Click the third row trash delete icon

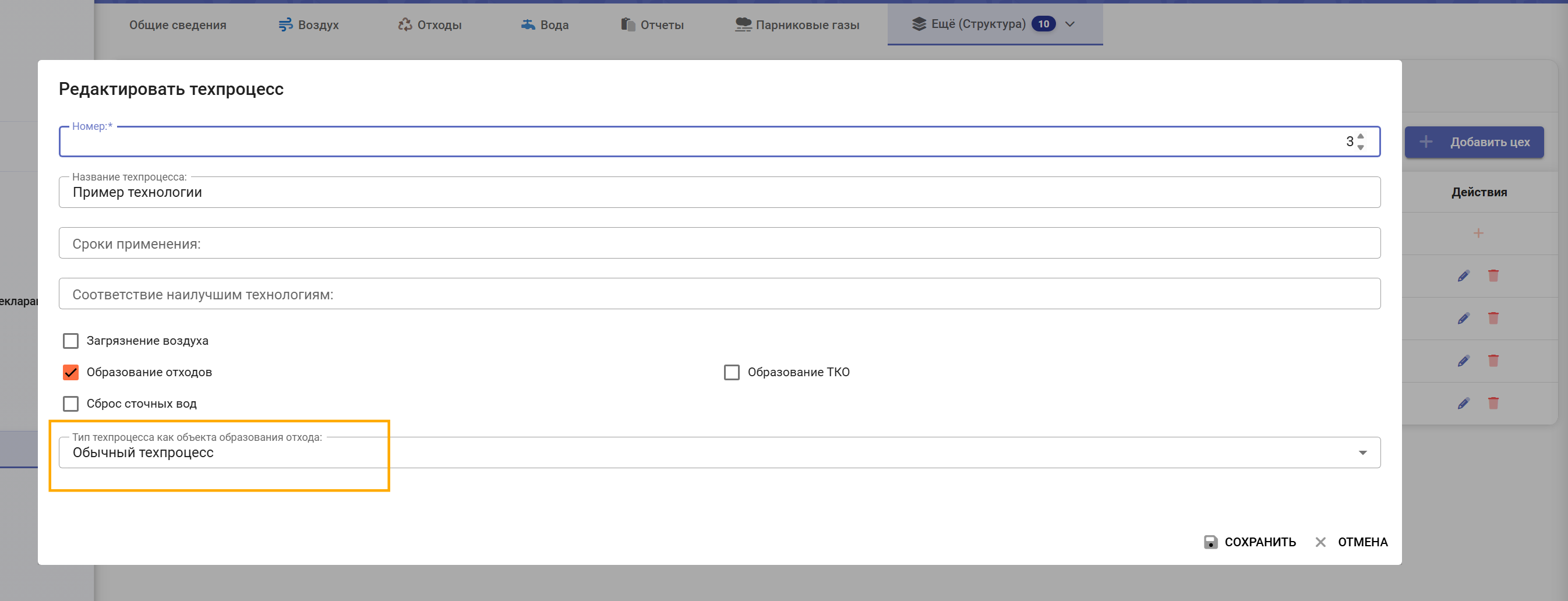tap(1493, 360)
